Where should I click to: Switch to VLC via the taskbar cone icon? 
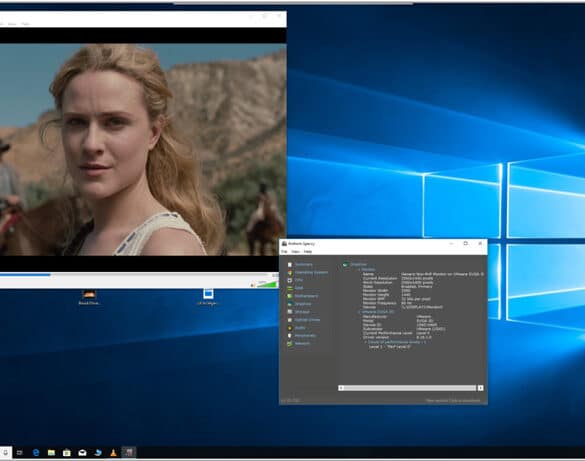[113, 452]
